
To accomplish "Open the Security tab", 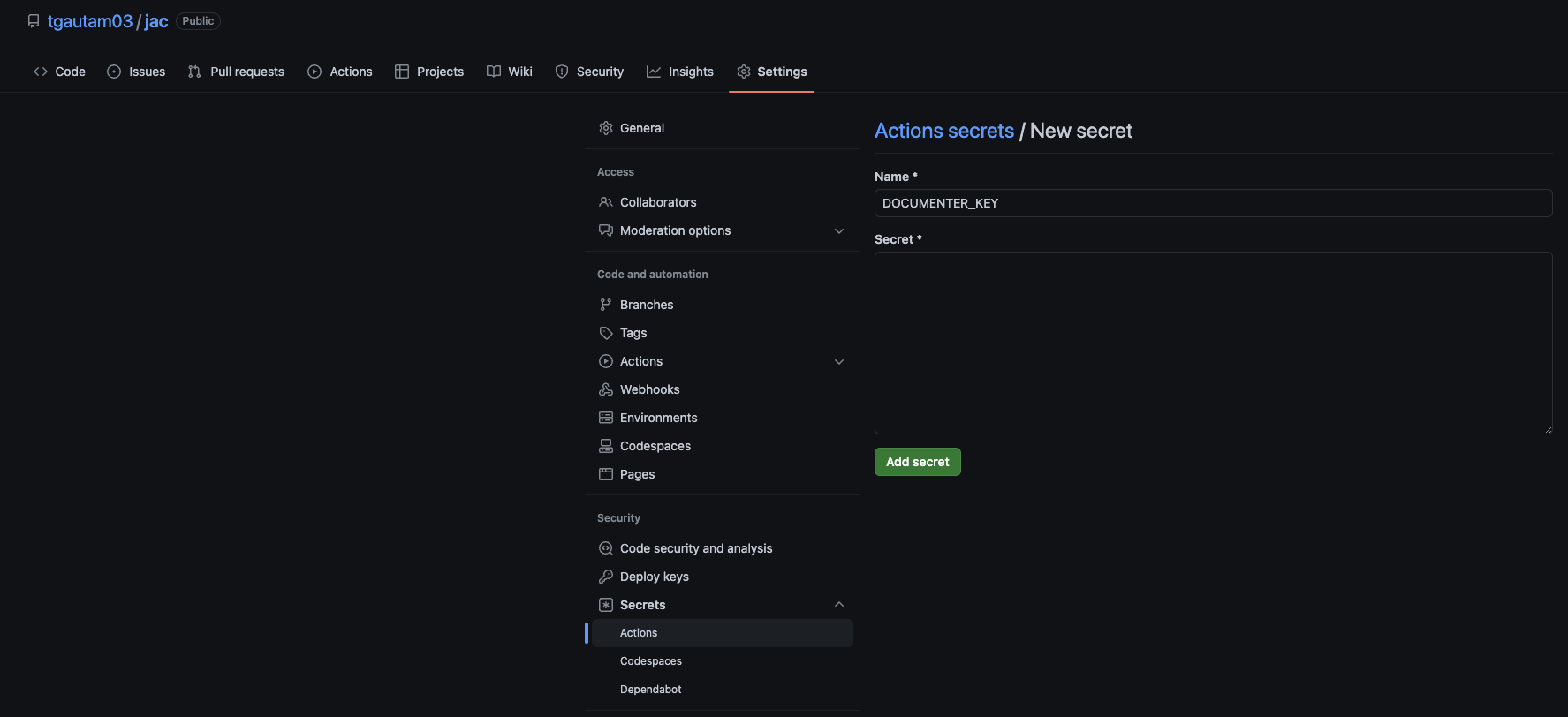I will (589, 72).
